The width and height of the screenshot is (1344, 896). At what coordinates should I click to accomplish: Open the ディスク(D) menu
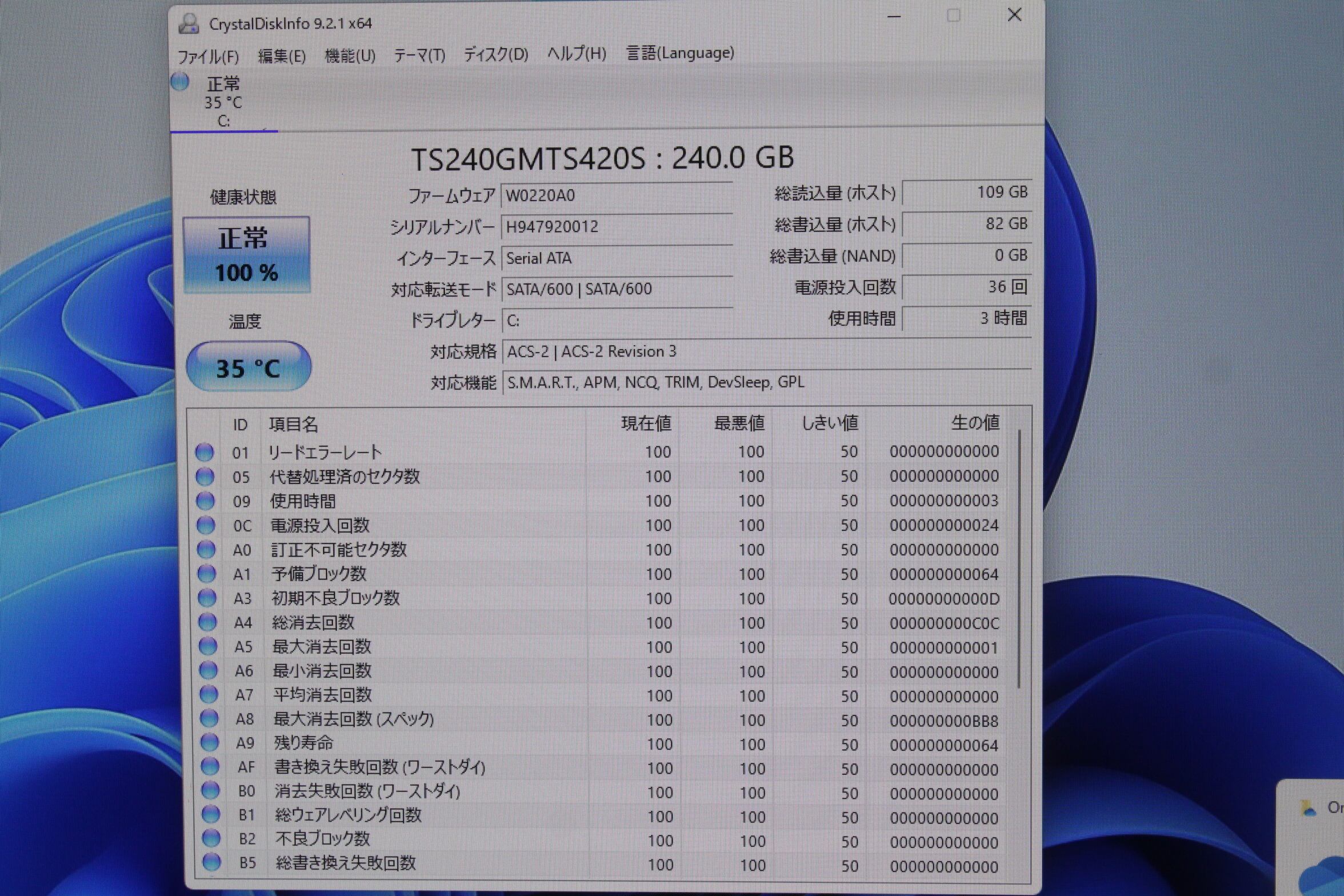click(x=495, y=54)
